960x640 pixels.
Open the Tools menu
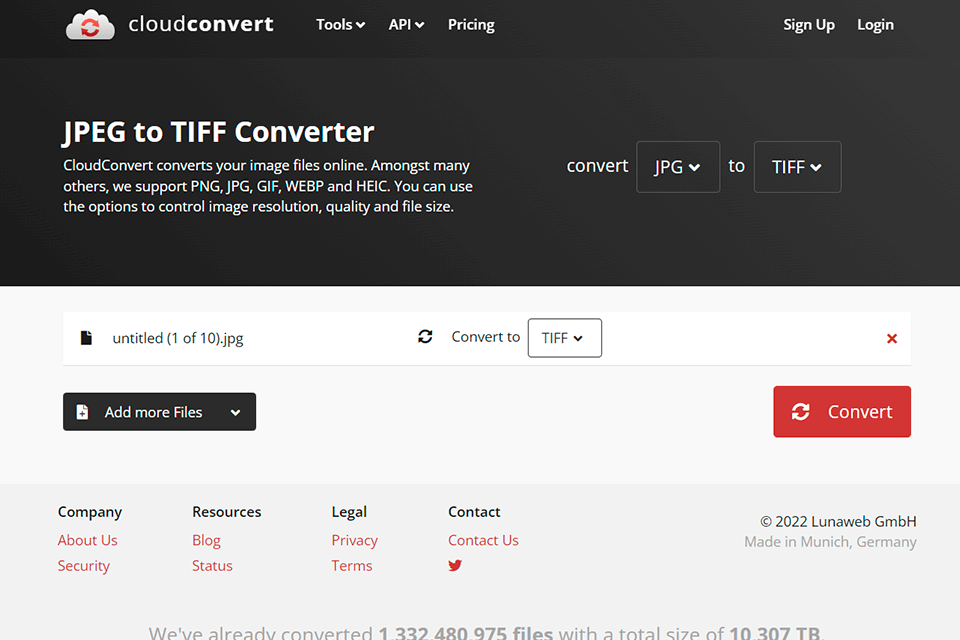point(340,24)
